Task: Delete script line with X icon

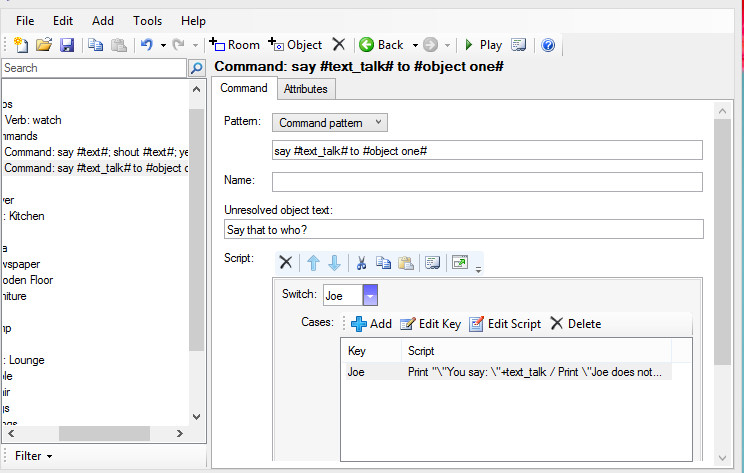Action: [285, 263]
